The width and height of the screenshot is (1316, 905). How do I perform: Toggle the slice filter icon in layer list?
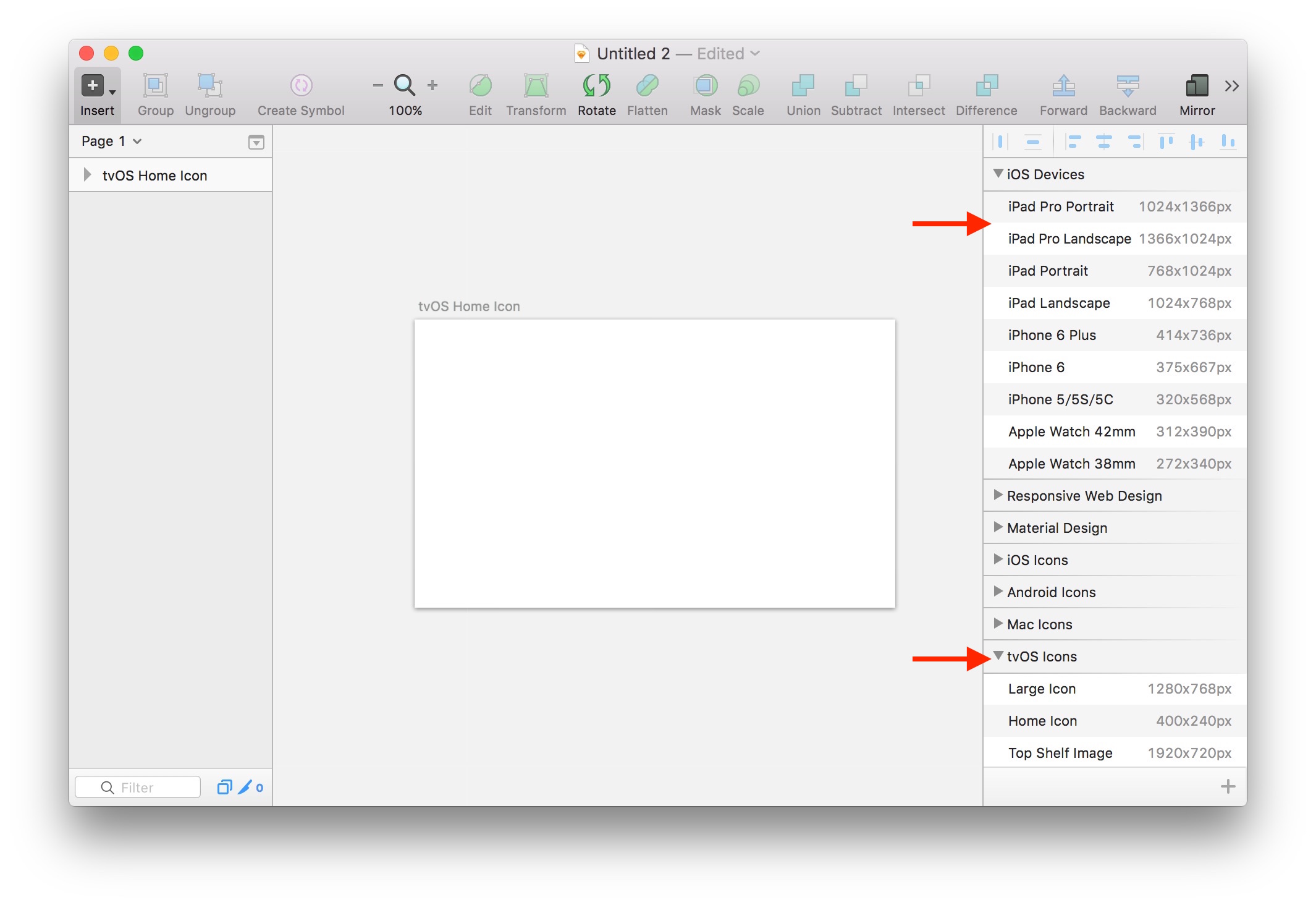(245, 787)
